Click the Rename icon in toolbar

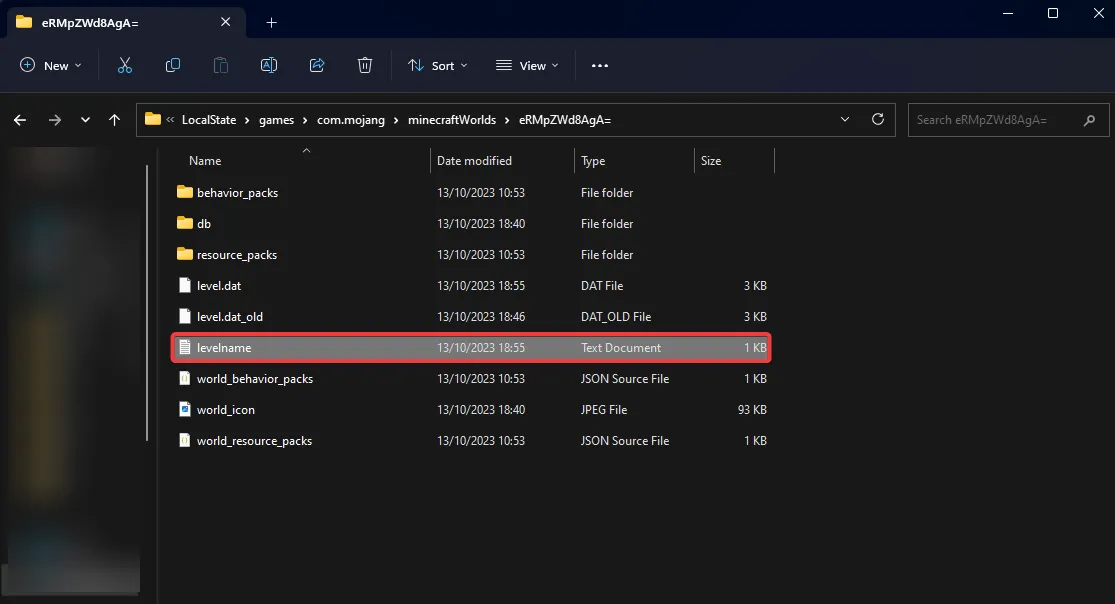click(x=269, y=65)
